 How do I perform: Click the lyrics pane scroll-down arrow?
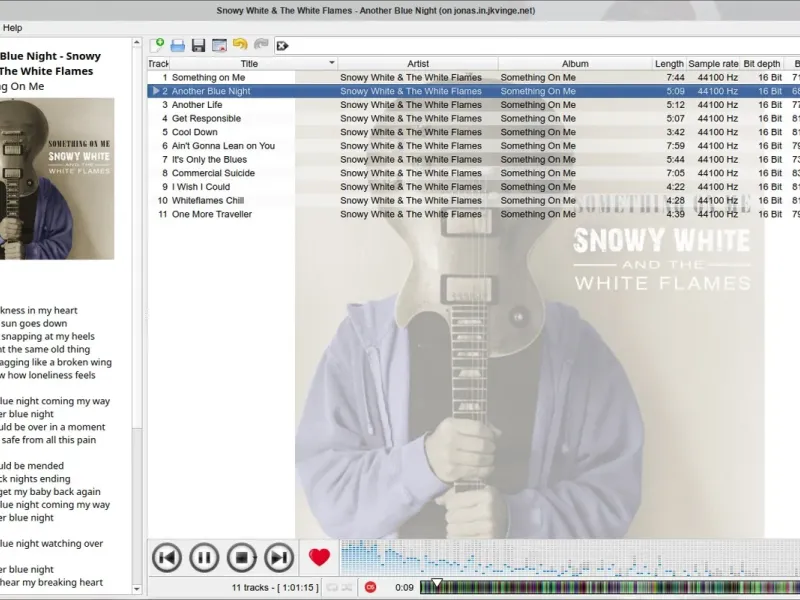pos(137,589)
